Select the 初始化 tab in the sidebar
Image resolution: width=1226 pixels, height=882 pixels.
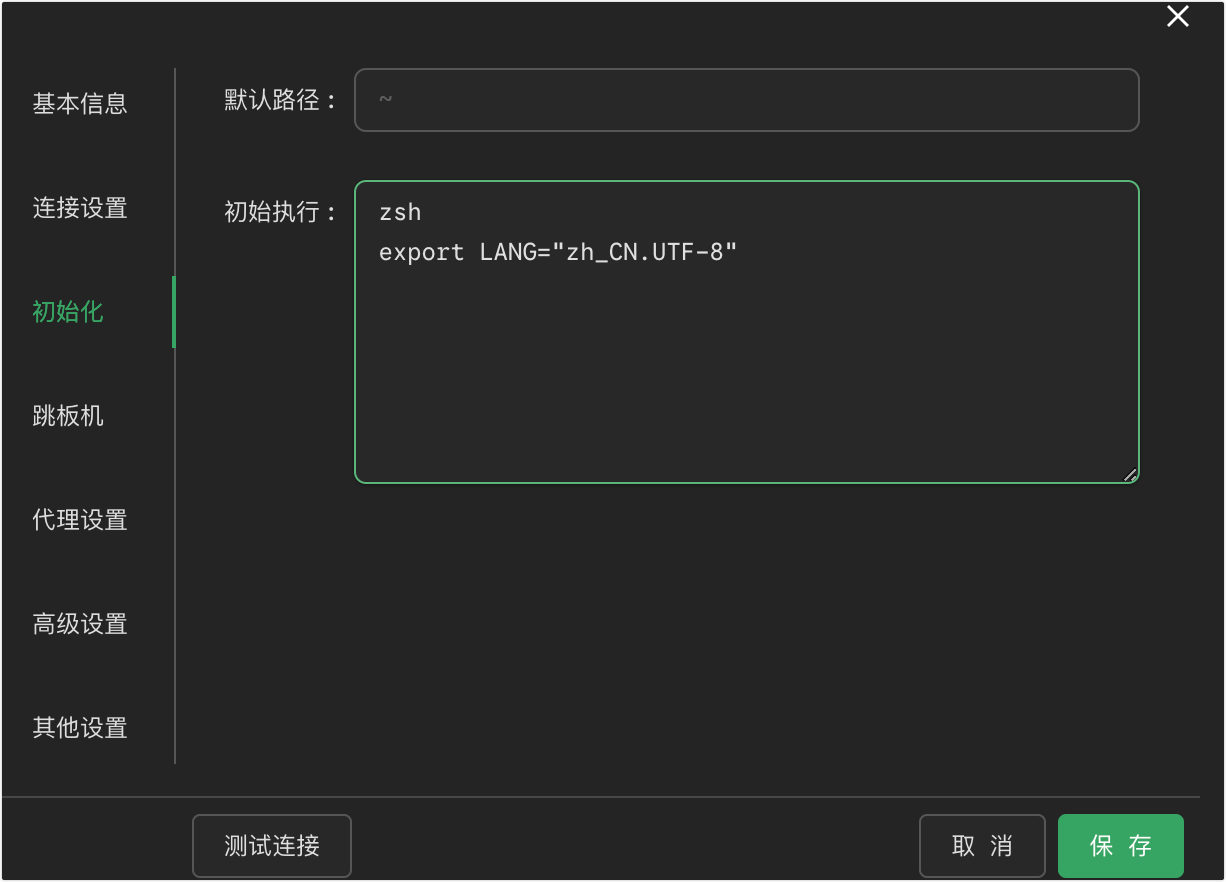click(x=68, y=312)
